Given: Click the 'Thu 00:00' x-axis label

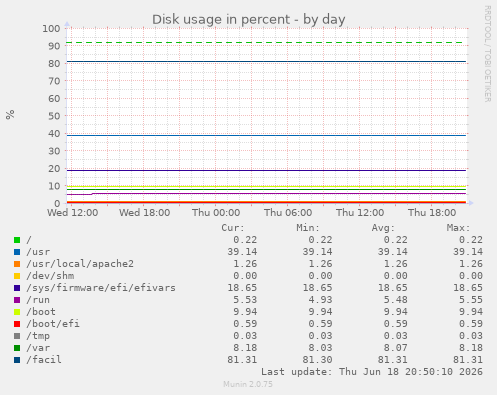Looking at the screenshot, I should click(216, 213).
